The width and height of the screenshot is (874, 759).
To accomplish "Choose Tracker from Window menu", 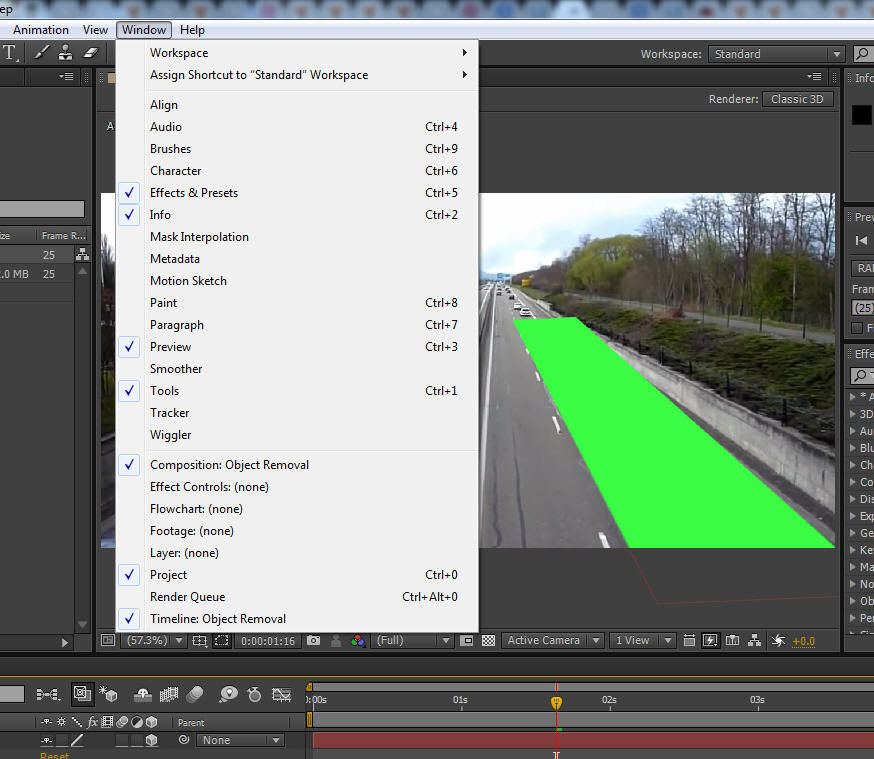I will pyautogui.click(x=298, y=413).
